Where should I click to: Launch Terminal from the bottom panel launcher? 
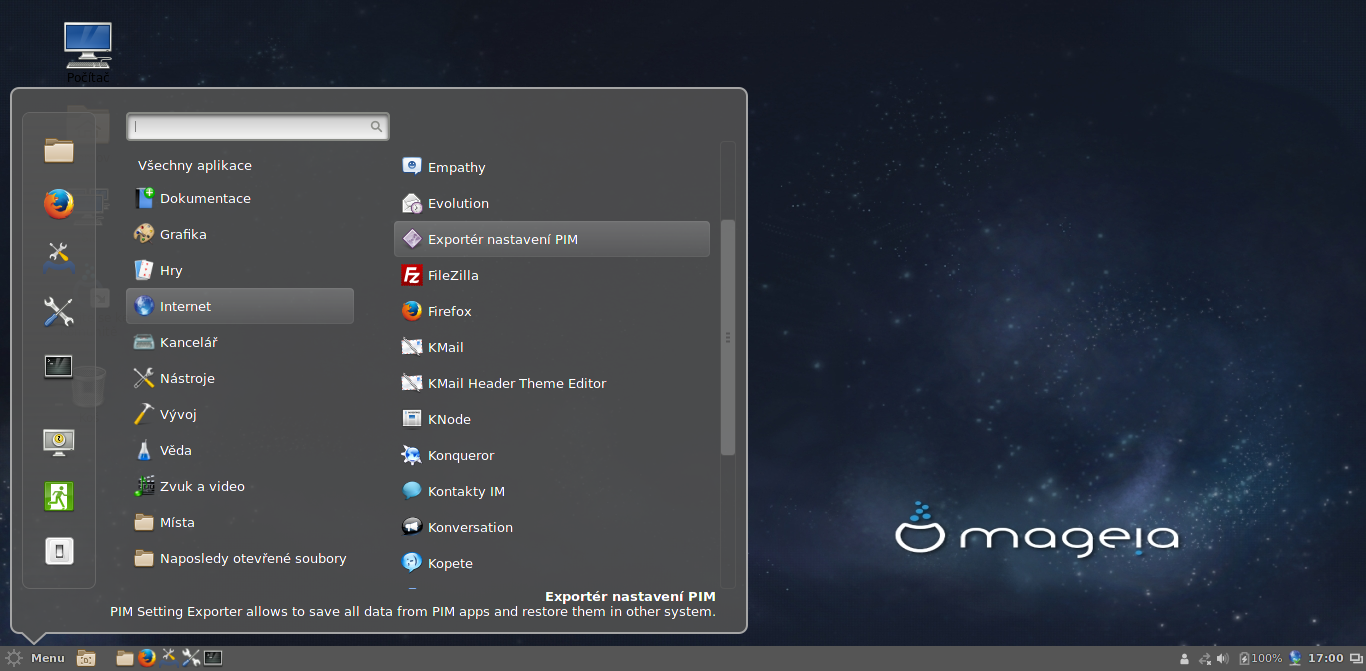(213, 658)
